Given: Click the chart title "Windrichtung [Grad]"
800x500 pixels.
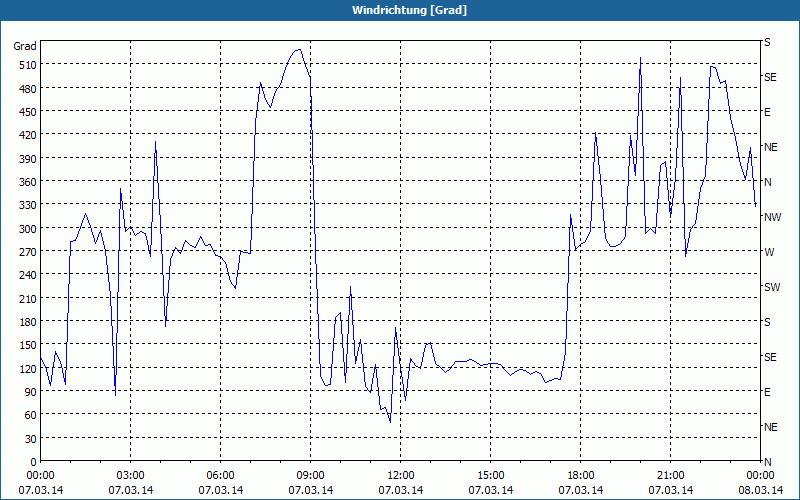Looking at the screenshot, I should 409,10.
